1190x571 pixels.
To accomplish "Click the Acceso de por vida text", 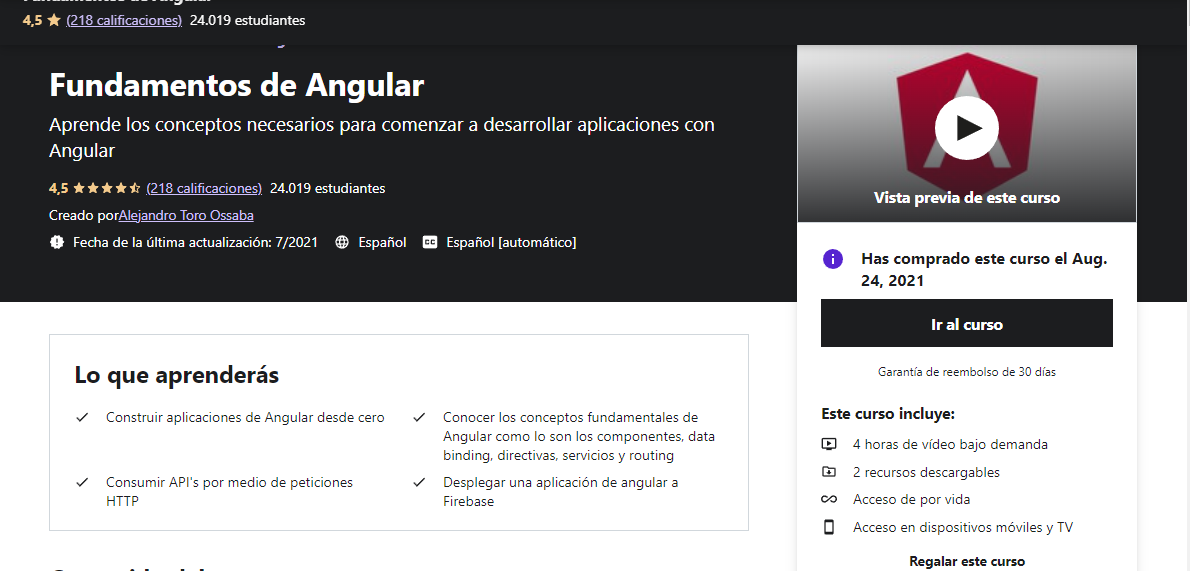I will pos(911,500).
